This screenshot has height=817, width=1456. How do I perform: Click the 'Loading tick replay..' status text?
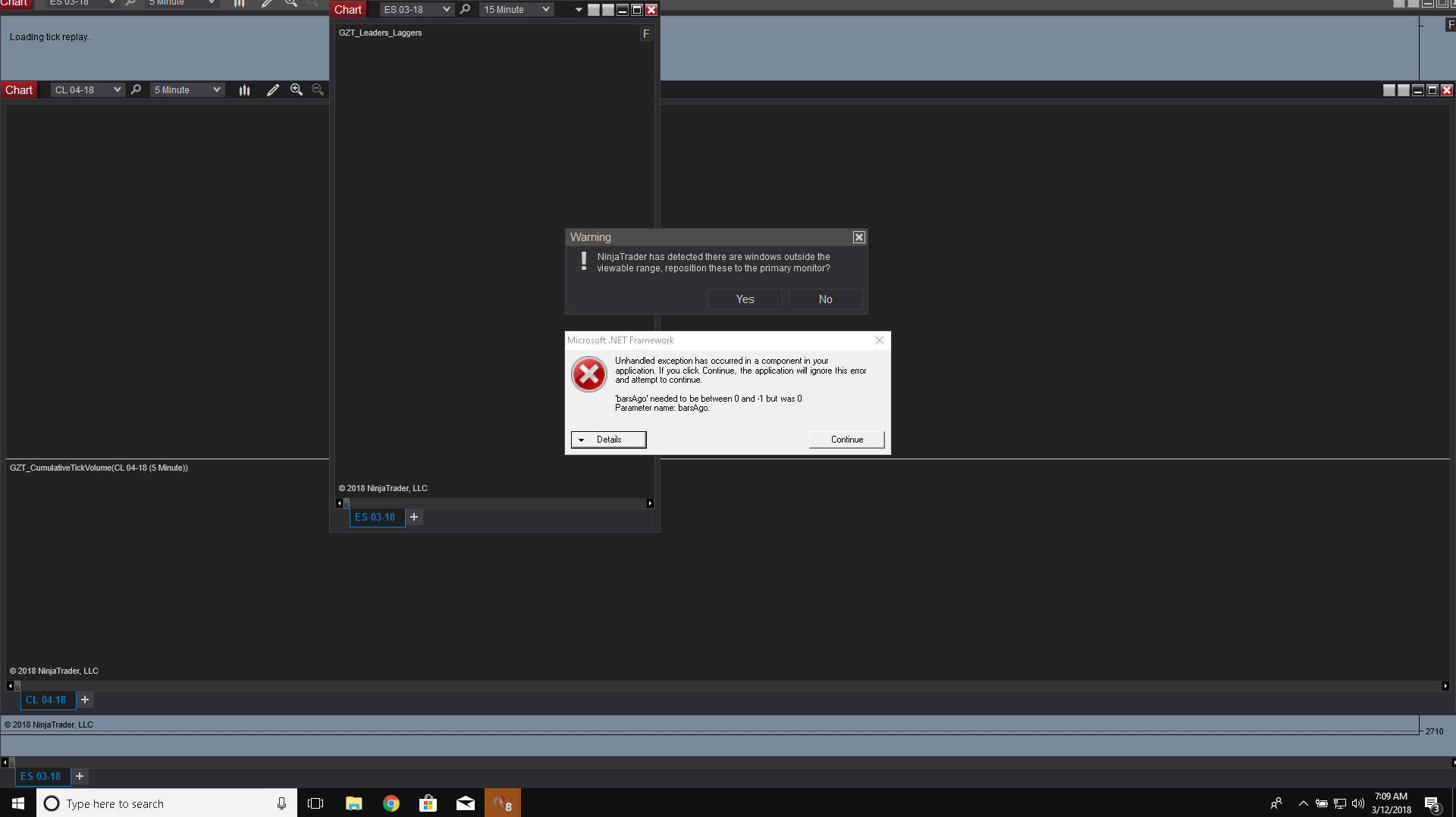pos(50,37)
